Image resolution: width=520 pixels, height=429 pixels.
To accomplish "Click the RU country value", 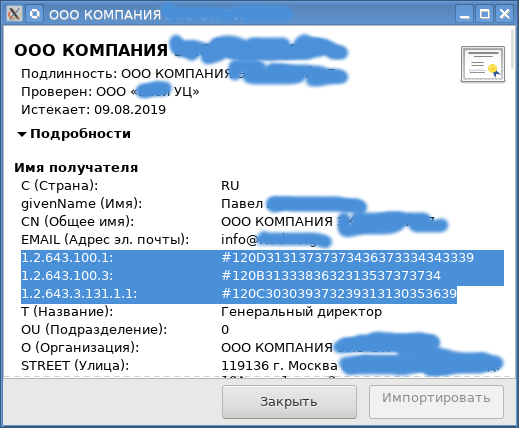I will 230,186.
